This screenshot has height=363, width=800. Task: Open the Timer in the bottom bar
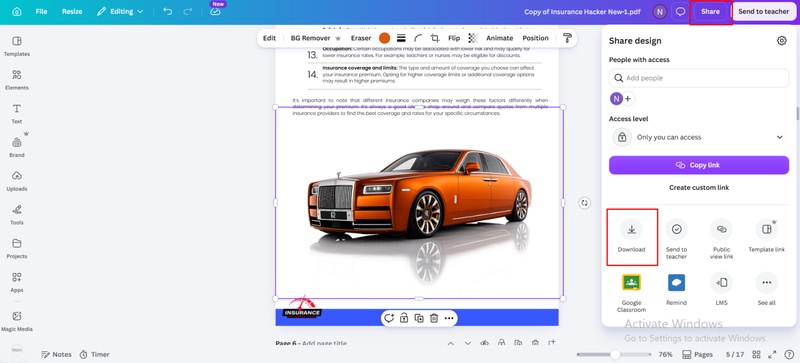tap(94, 354)
